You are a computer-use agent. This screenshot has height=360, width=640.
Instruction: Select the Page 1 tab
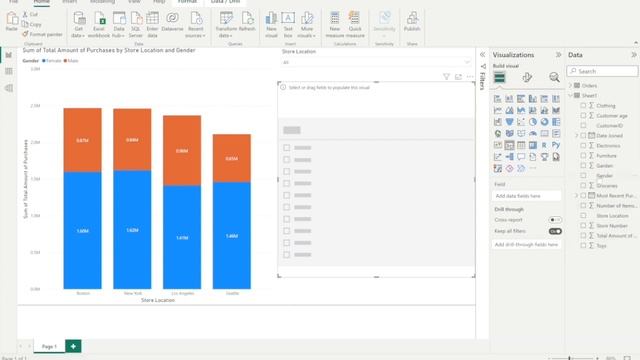click(x=49, y=347)
